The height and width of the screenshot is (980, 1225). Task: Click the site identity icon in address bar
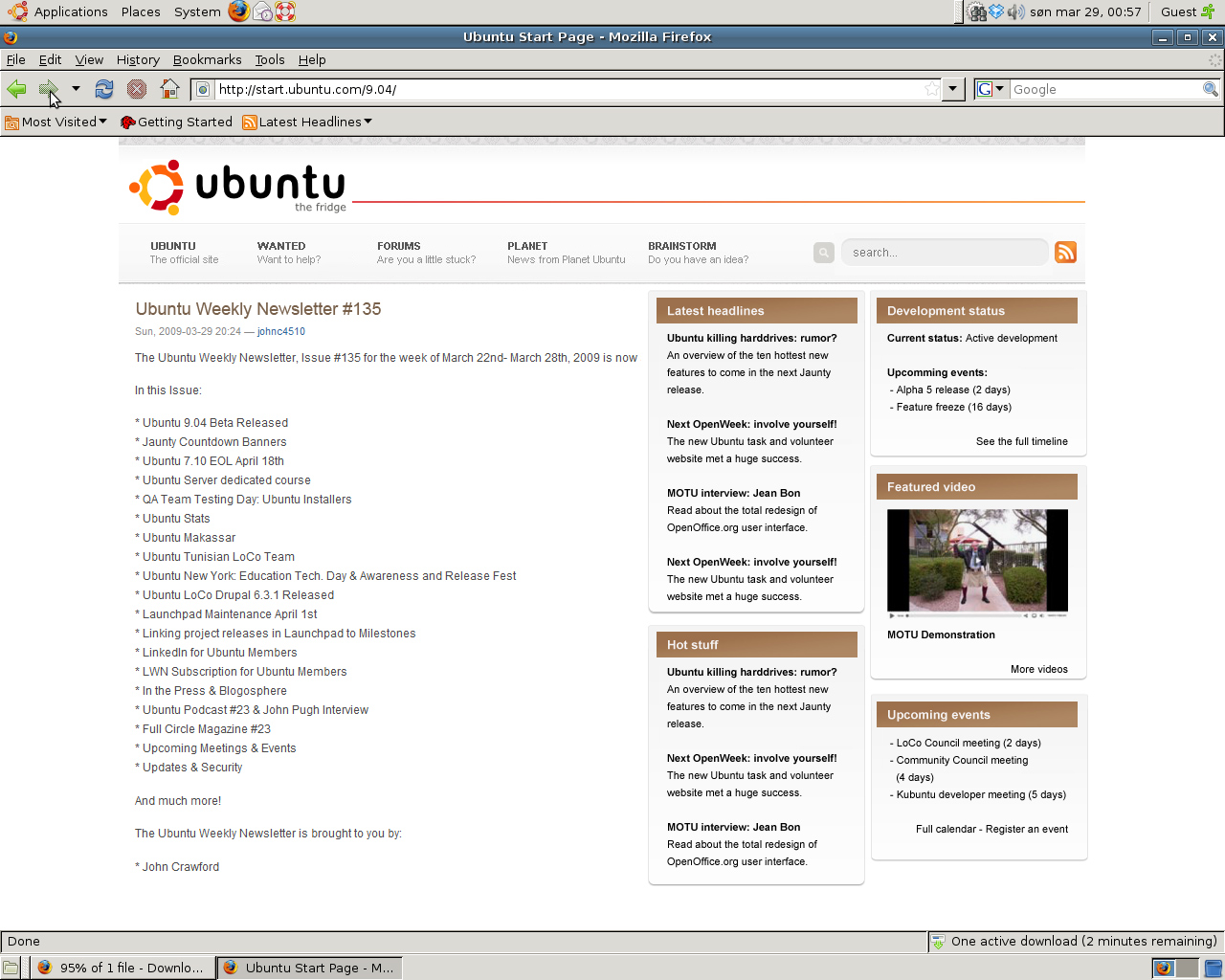203,89
